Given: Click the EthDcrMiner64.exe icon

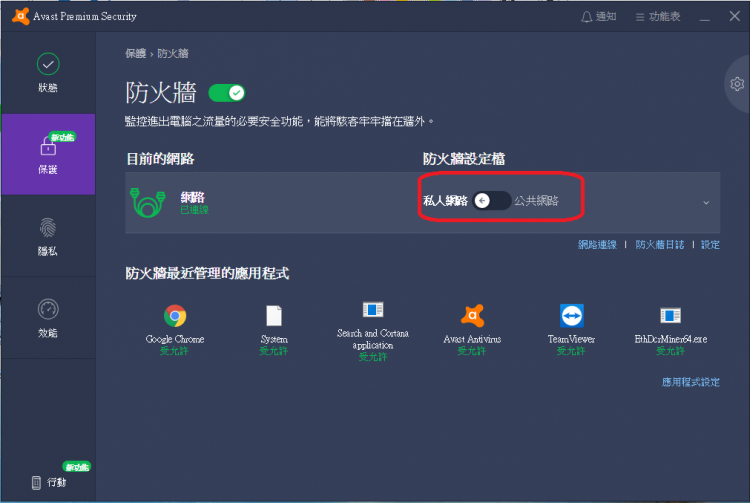Looking at the screenshot, I should [670, 316].
